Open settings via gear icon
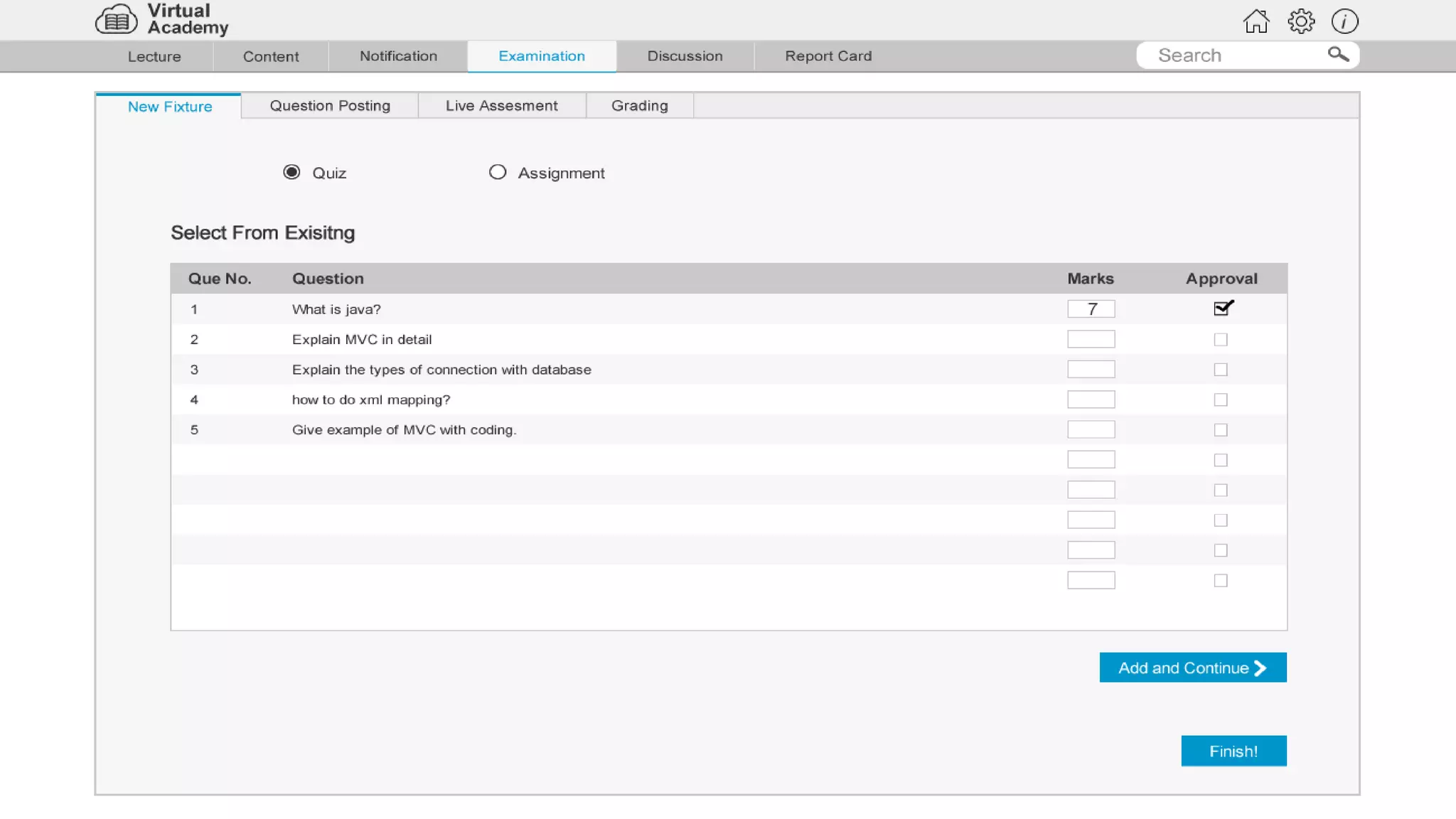Image resolution: width=1456 pixels, height=819 pixels. (1300, 21)
